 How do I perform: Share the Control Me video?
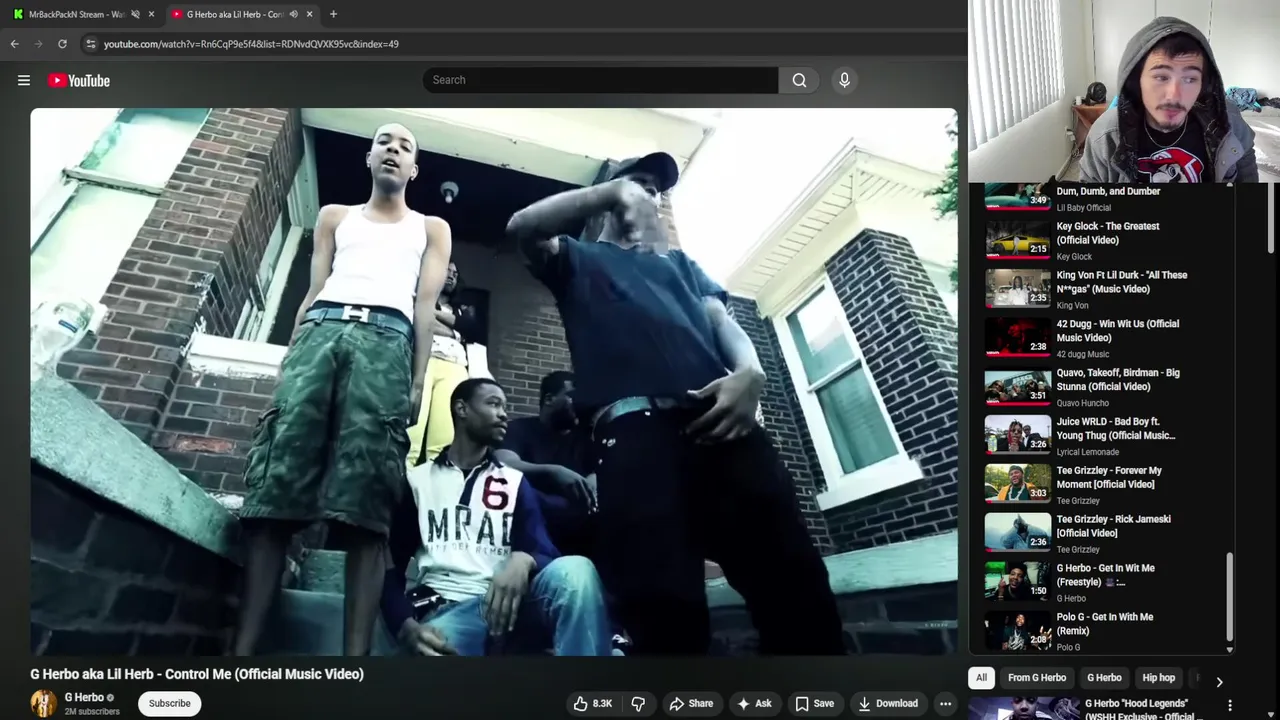point(691,703)
